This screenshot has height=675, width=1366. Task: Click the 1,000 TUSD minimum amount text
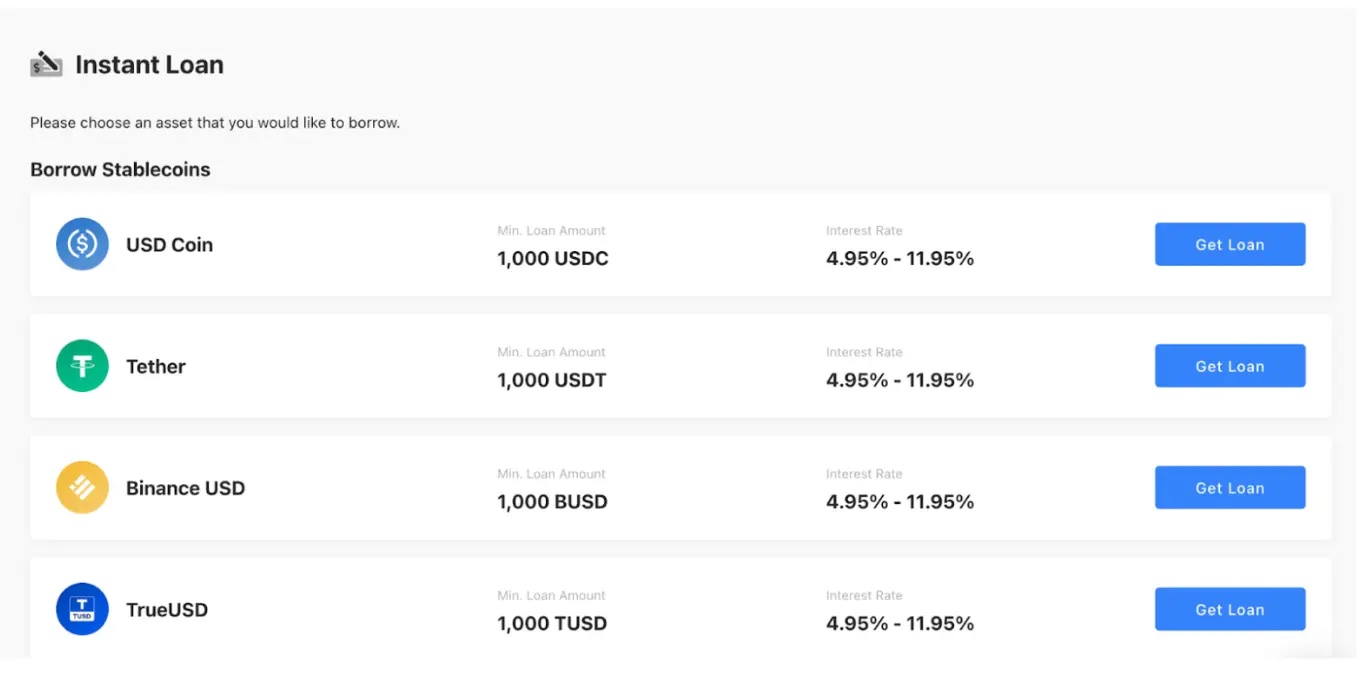[x=552, y=623]
